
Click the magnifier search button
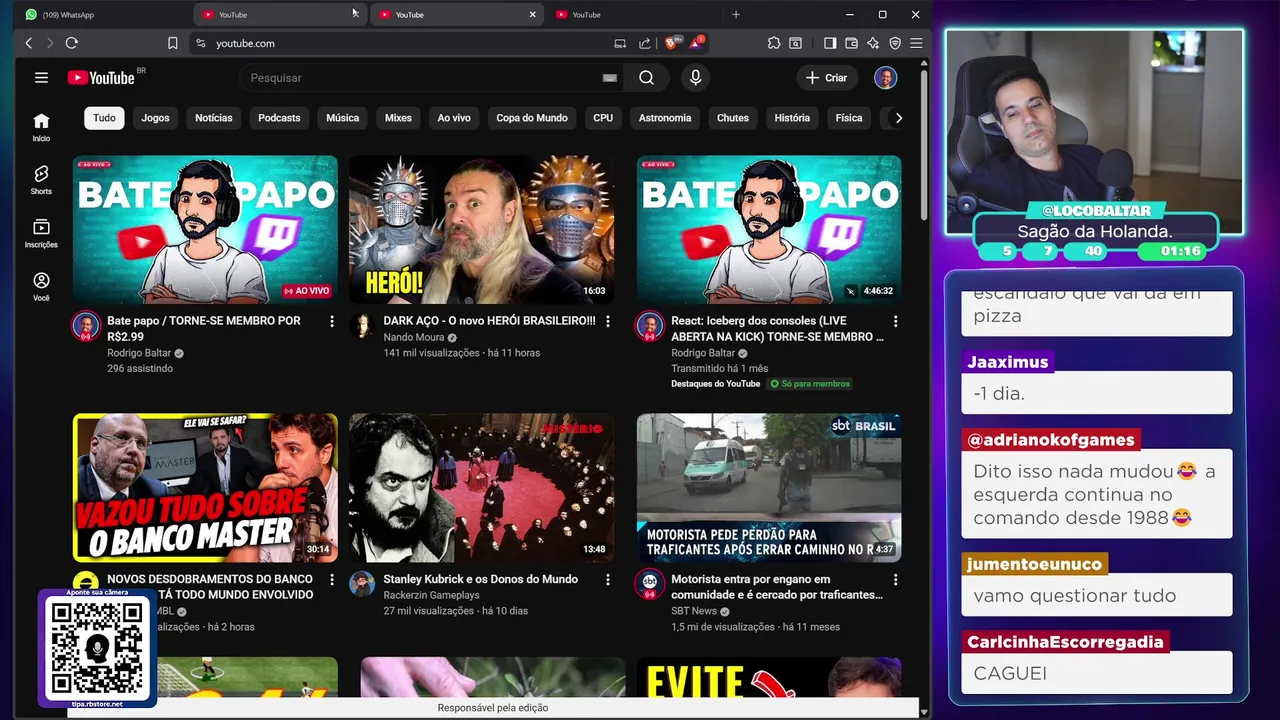646,78
